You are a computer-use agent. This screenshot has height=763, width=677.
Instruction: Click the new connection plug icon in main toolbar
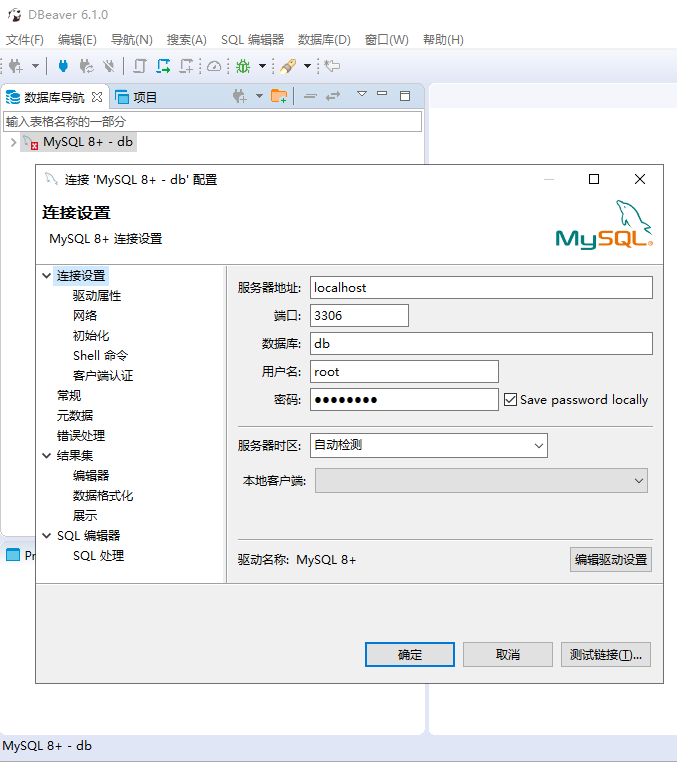pyautogui.click(x=16, y=66)
